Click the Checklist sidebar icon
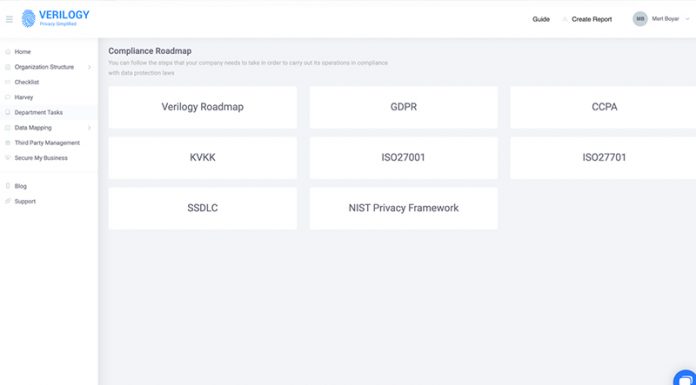696x385 pixels. (x=8, y=82)
